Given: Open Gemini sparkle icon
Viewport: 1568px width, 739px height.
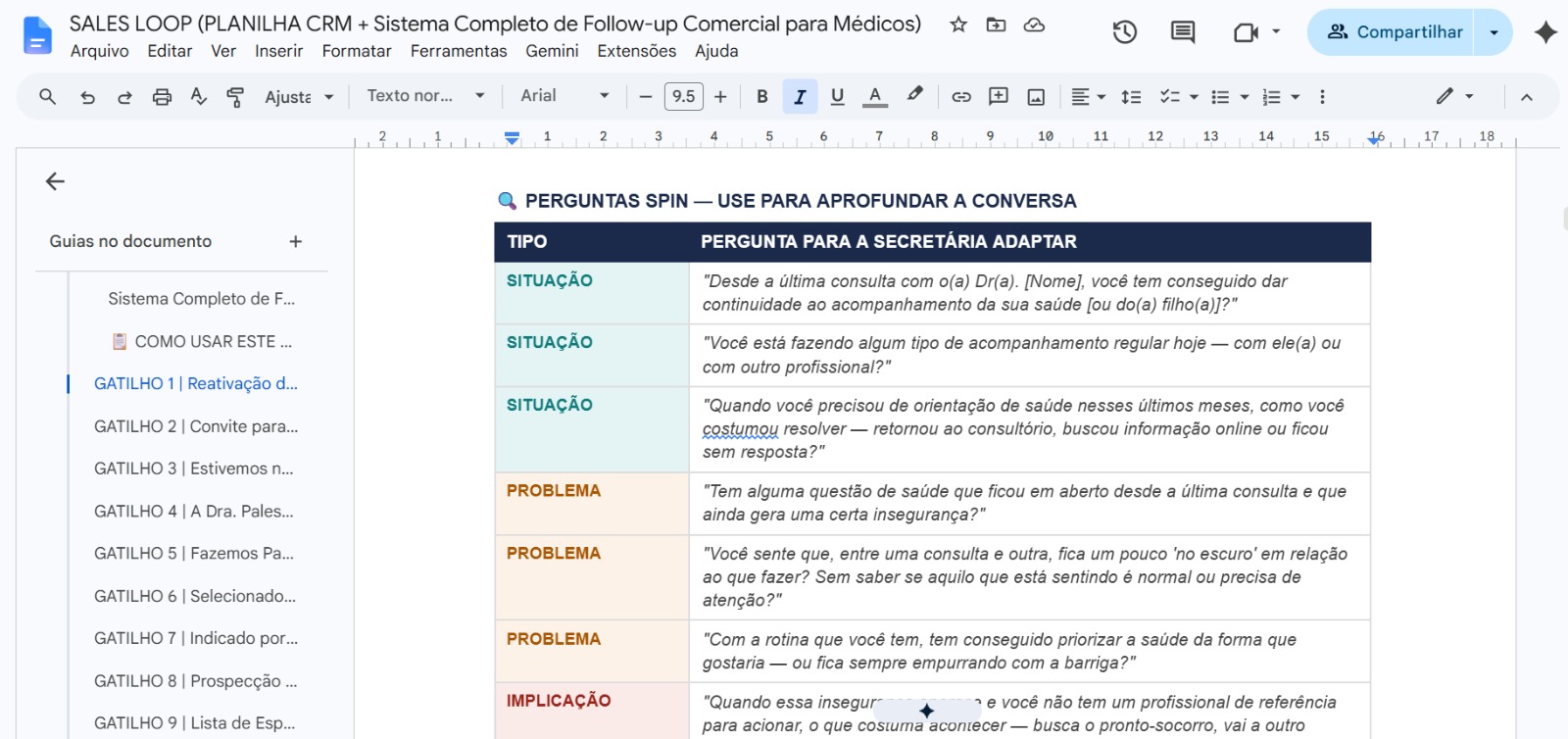Looking at the screenshot, I should (1545, 32).
